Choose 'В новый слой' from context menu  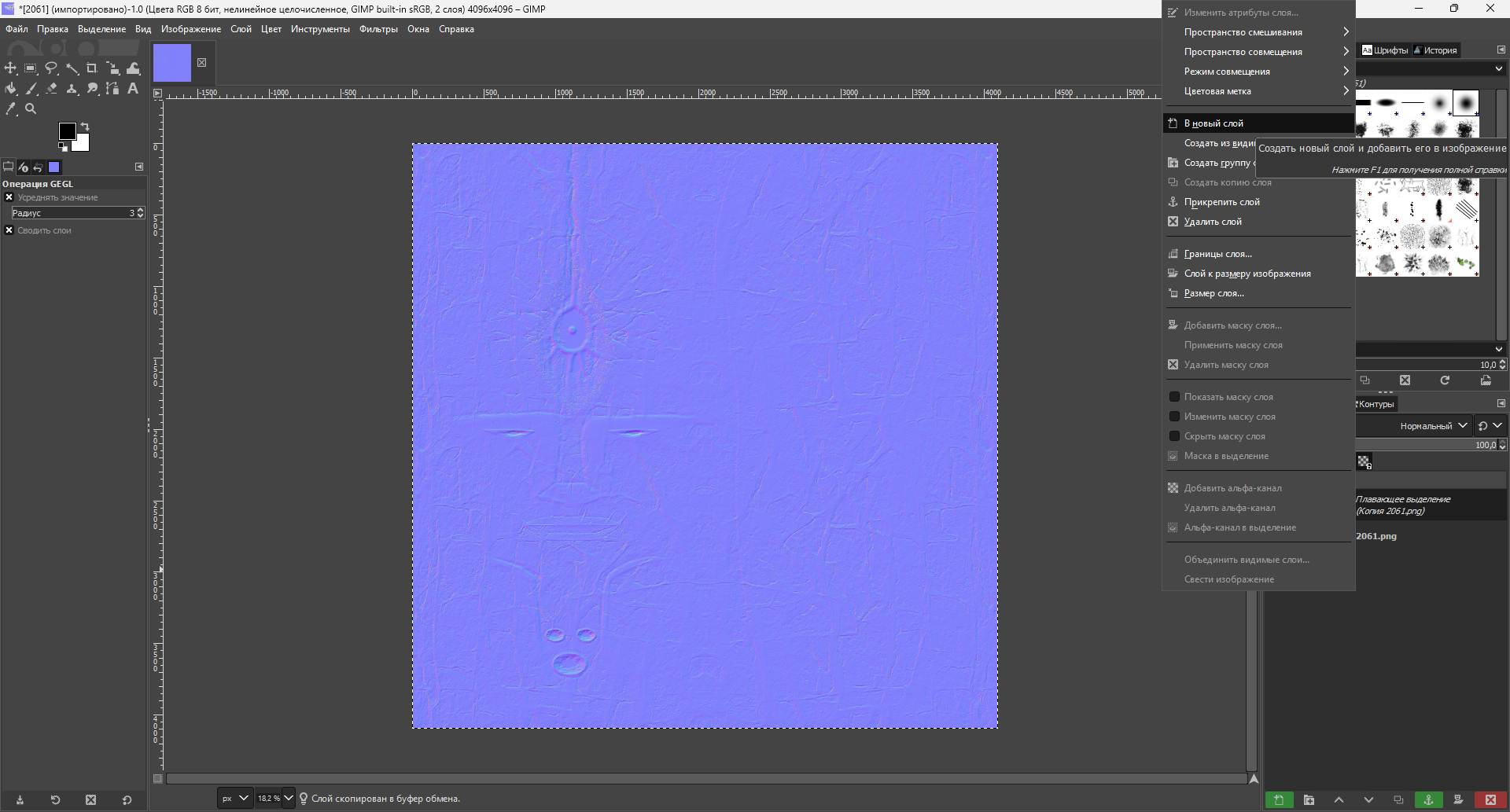click(x=1214, y=123)
